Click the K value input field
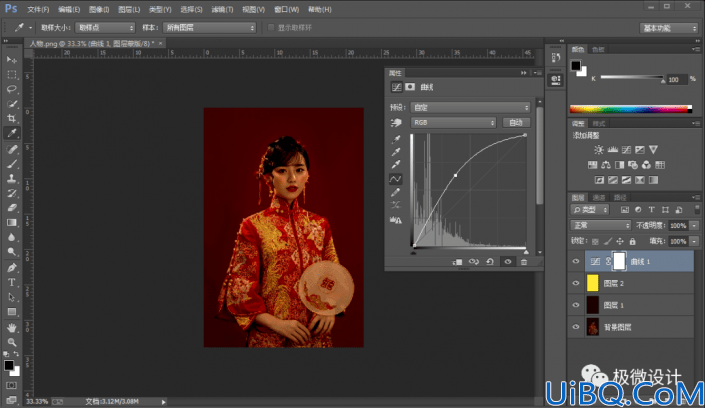The height and width of the screenshot is (408, 705). pyautogui.click(x=677, y=80)
